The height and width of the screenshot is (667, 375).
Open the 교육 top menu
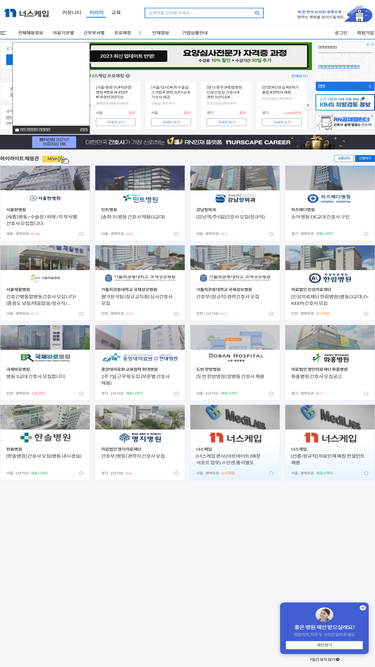tap(116, 13)
